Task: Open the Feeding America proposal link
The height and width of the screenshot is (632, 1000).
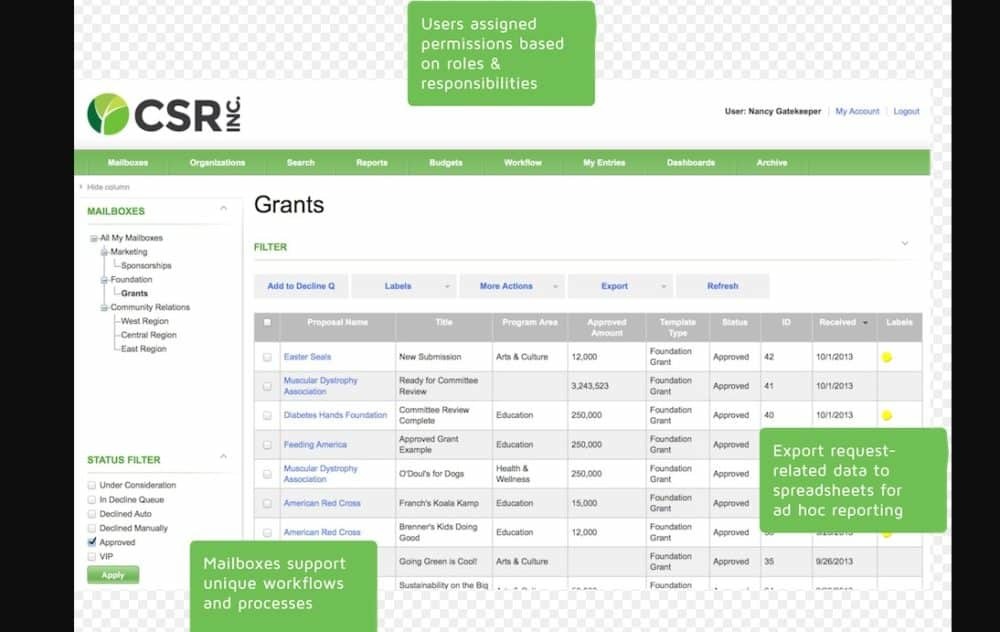Action: point(315,444)
